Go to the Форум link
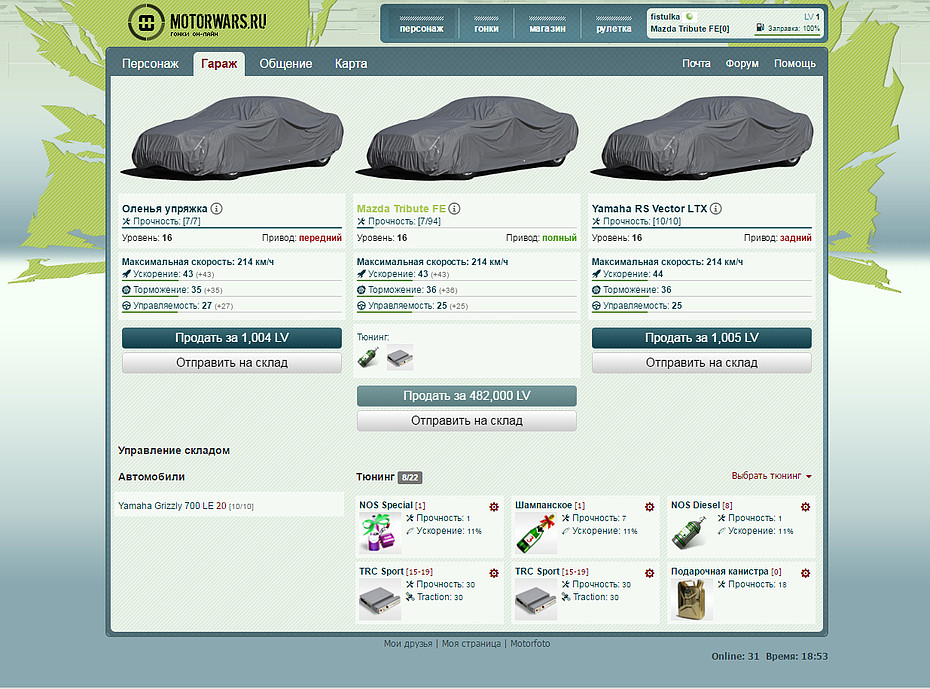 point(742,63)
